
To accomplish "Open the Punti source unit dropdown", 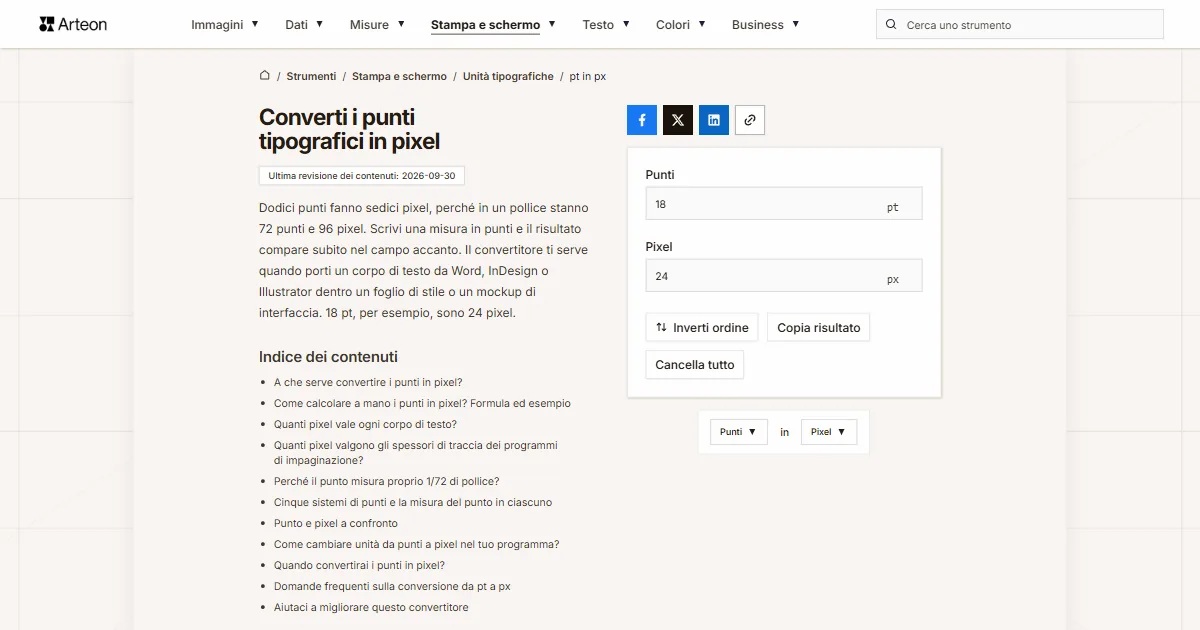I will click(x=739, y=432).
